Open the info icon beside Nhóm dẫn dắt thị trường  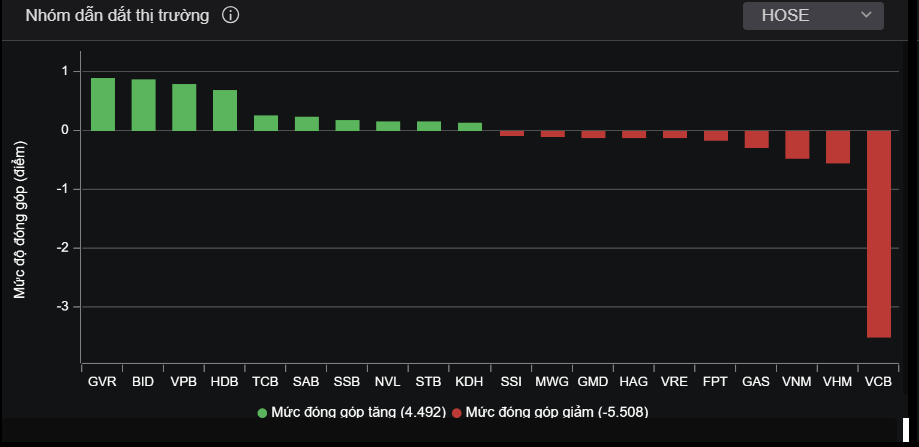[230, 16]
